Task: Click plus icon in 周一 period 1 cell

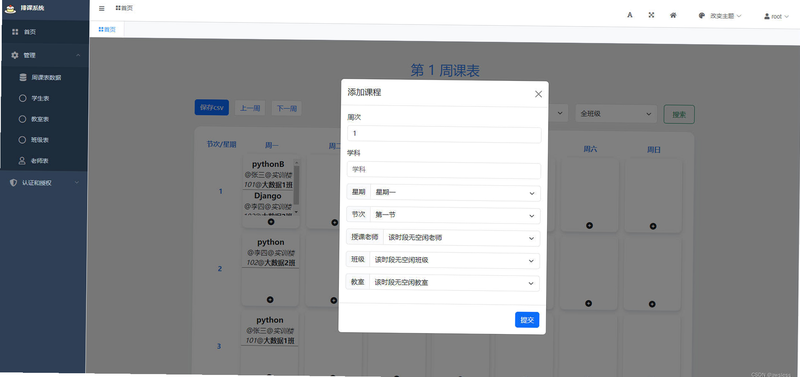Action: (270, 221)
